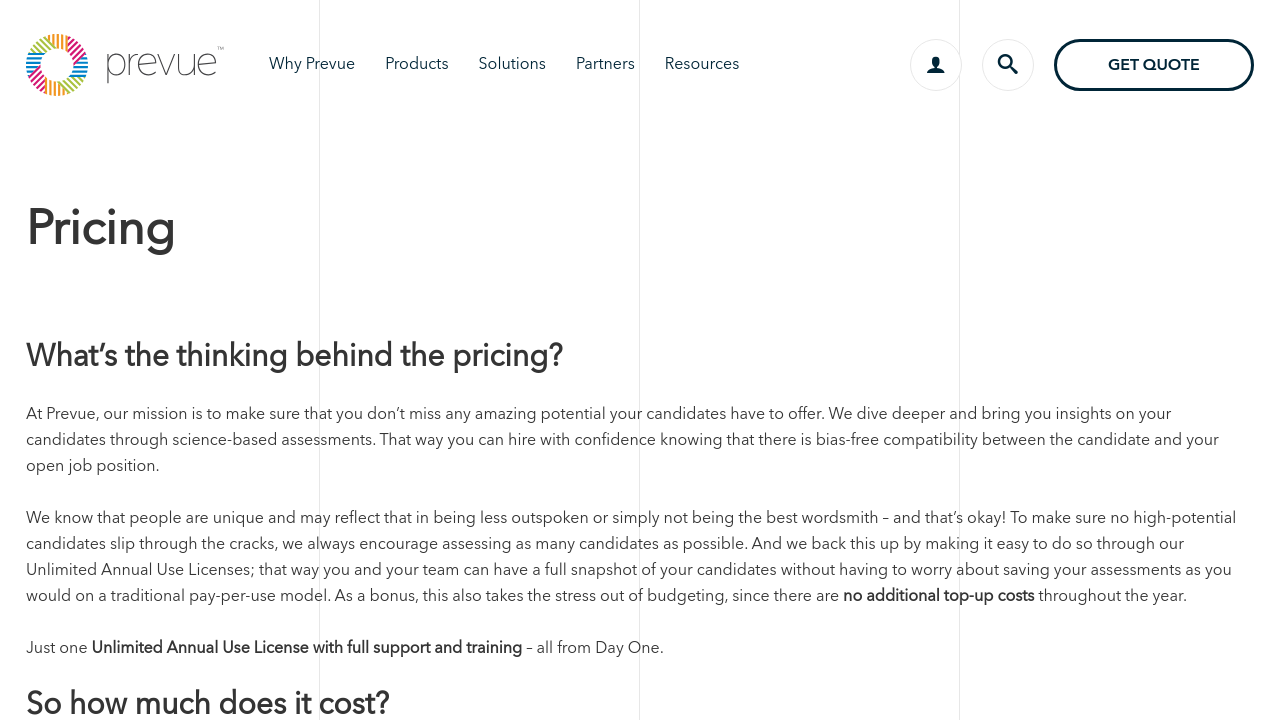Expand the Resources navigation menu
1280x720 pixels.
pyautogui.click(x=702, y=64)
